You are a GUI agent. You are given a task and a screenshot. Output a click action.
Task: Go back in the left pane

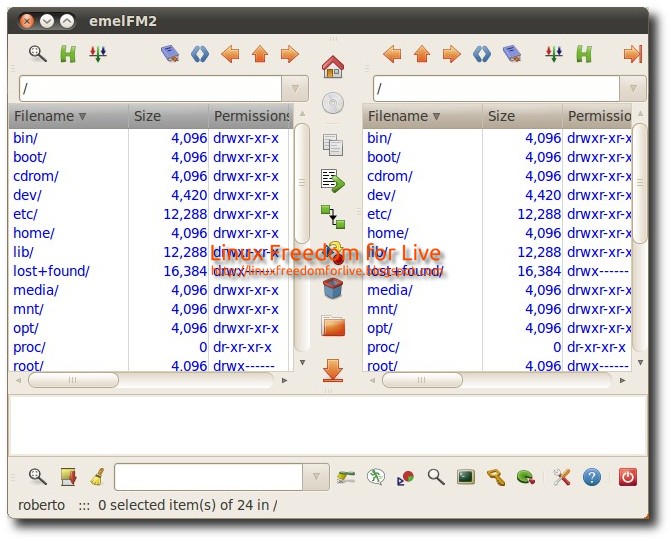pyautogui.click(x=230, y=54)
